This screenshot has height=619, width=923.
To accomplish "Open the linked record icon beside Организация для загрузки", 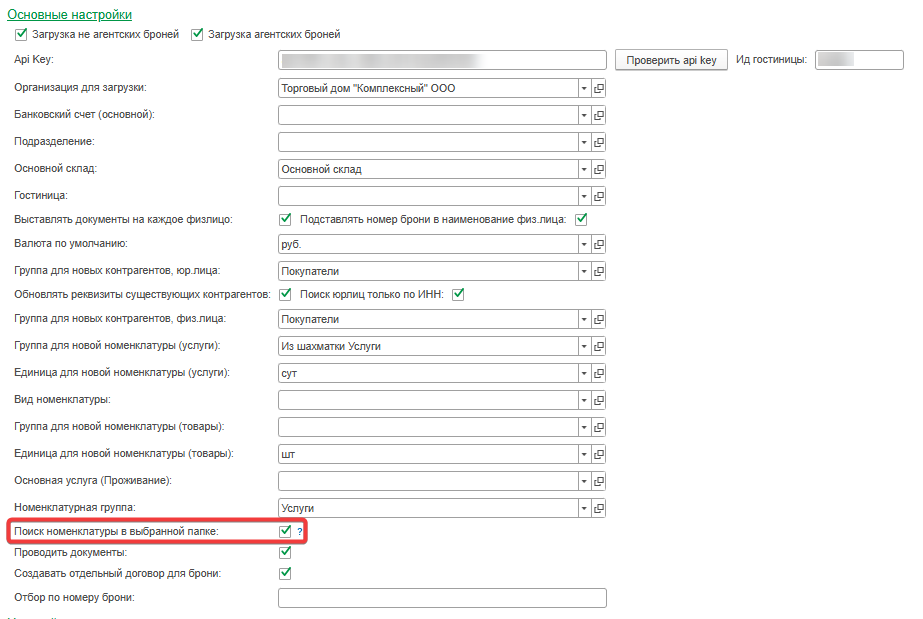I will click(600, 88).
